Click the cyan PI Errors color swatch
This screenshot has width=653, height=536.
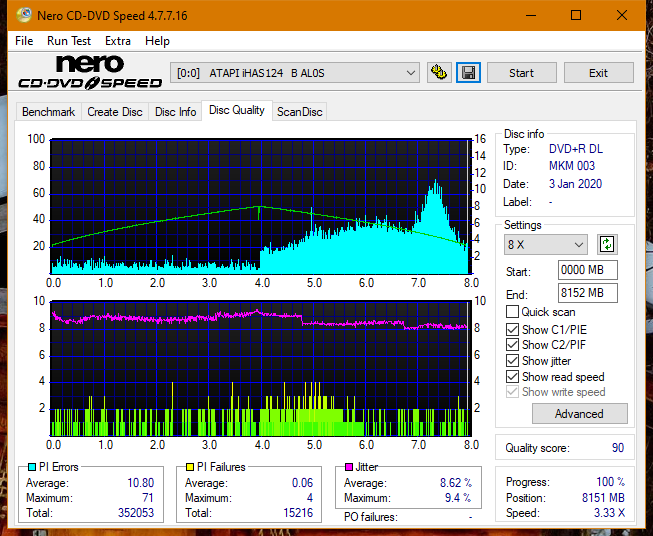32,467
